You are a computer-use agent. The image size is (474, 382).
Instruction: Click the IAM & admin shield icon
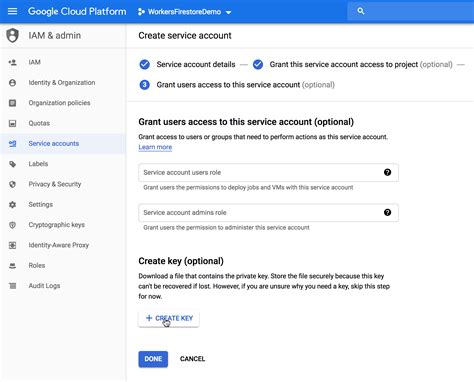coord(13,35)
